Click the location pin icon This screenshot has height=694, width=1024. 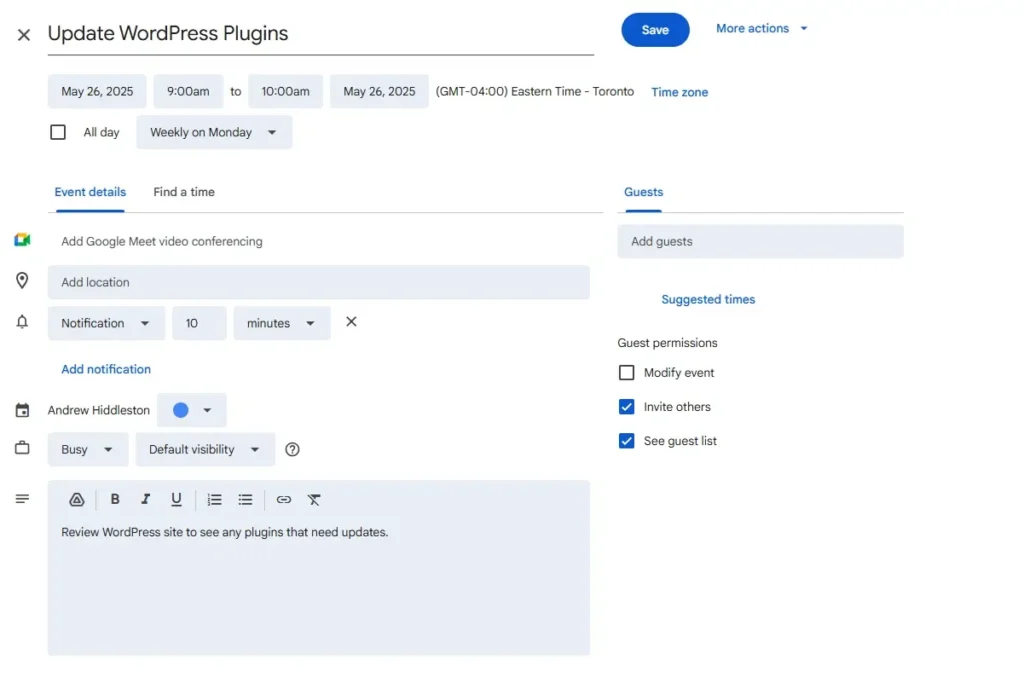pyautogui.click(x=22, y=281)
